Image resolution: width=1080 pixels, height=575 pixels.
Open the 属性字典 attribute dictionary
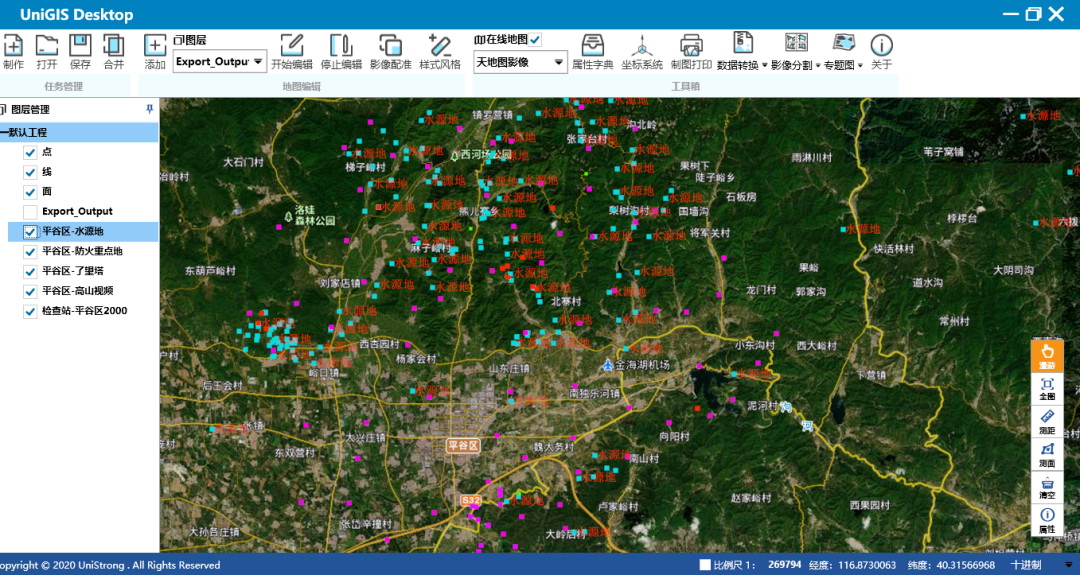click(x=592, y=50)
